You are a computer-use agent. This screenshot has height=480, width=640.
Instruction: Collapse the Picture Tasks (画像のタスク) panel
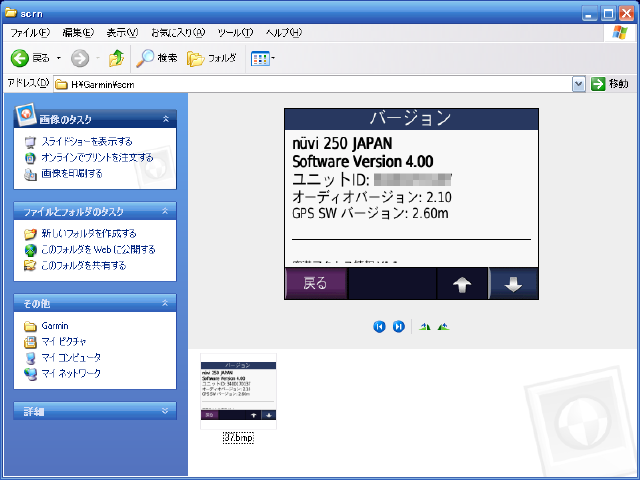tap(166, 119)
